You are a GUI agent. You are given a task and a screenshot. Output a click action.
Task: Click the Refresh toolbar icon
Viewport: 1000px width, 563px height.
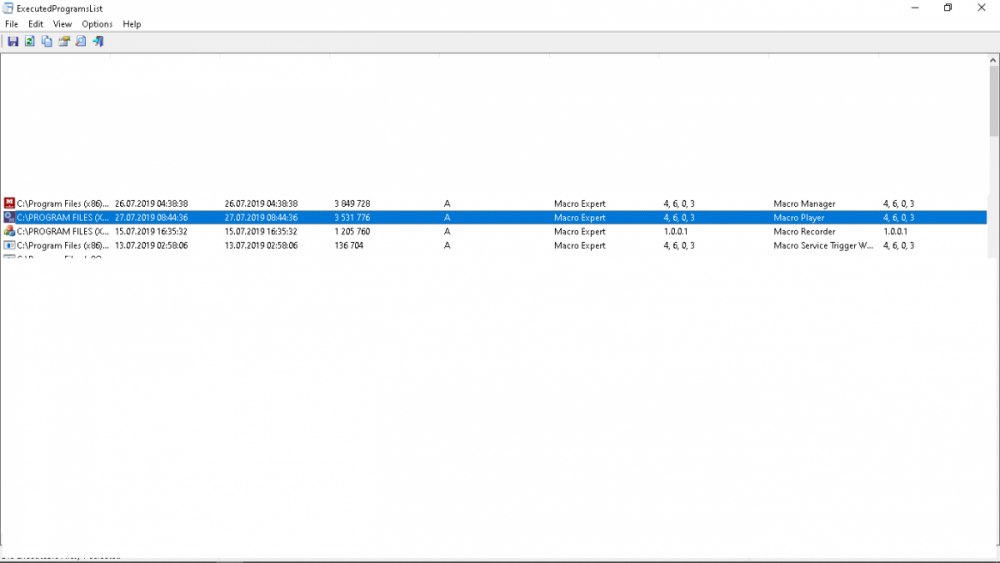30,42
